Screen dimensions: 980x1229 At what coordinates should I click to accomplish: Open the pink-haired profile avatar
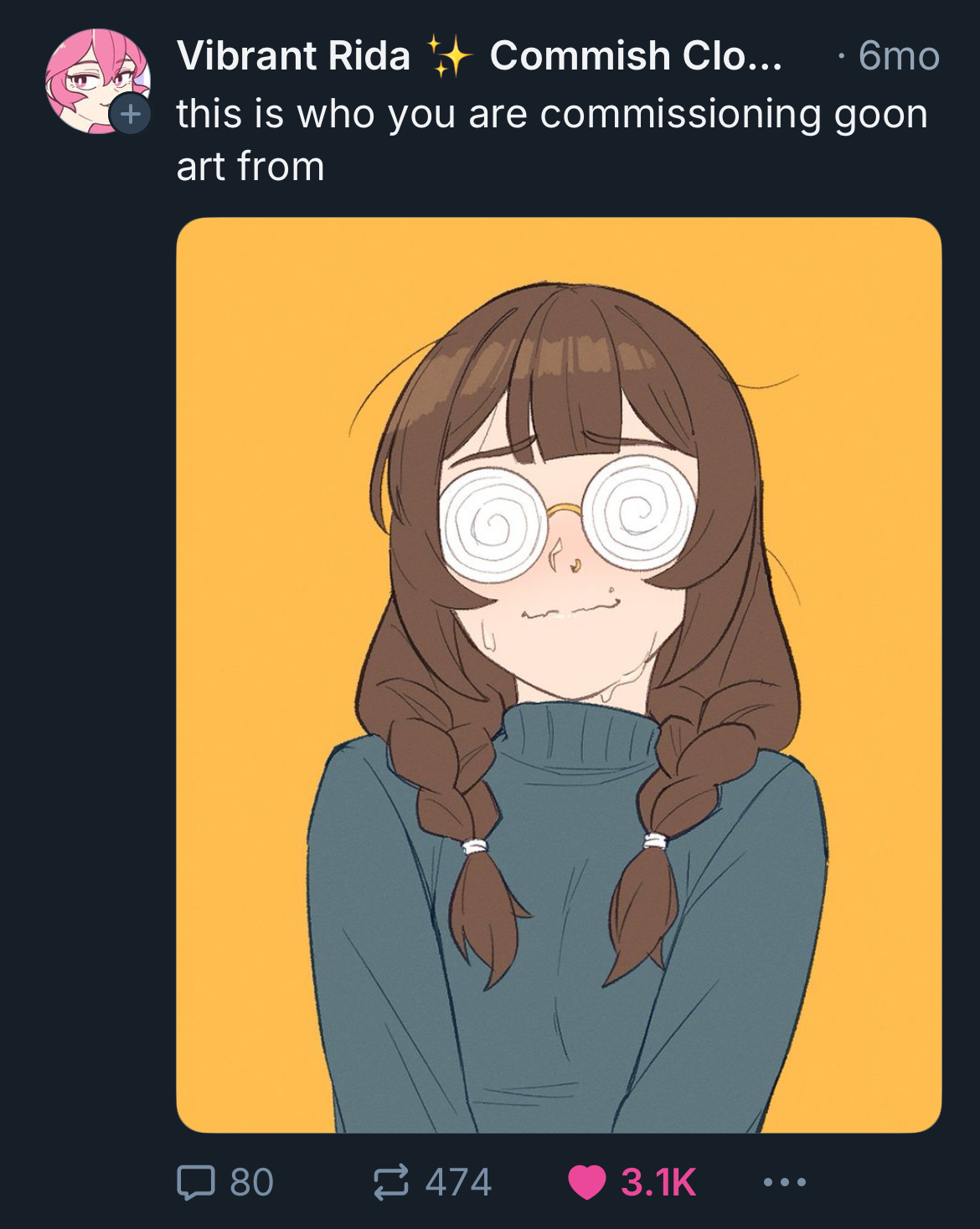[97, 81]
